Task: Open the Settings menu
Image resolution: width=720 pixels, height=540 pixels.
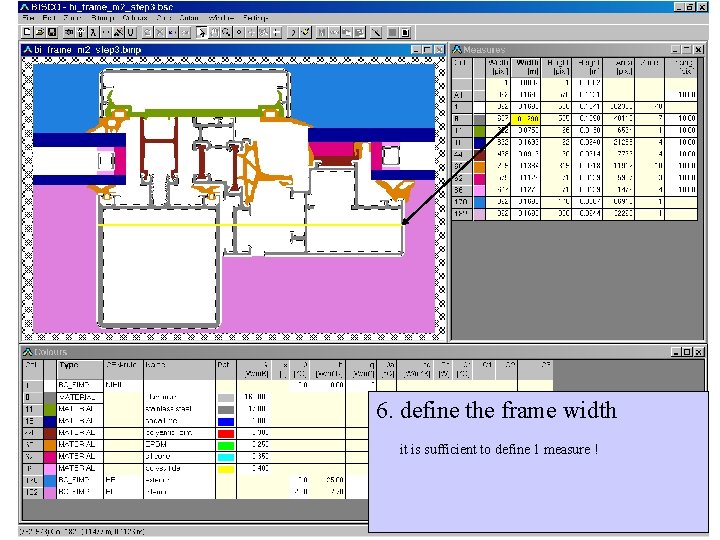Action: pyautogui.click(x=255, y=18)
